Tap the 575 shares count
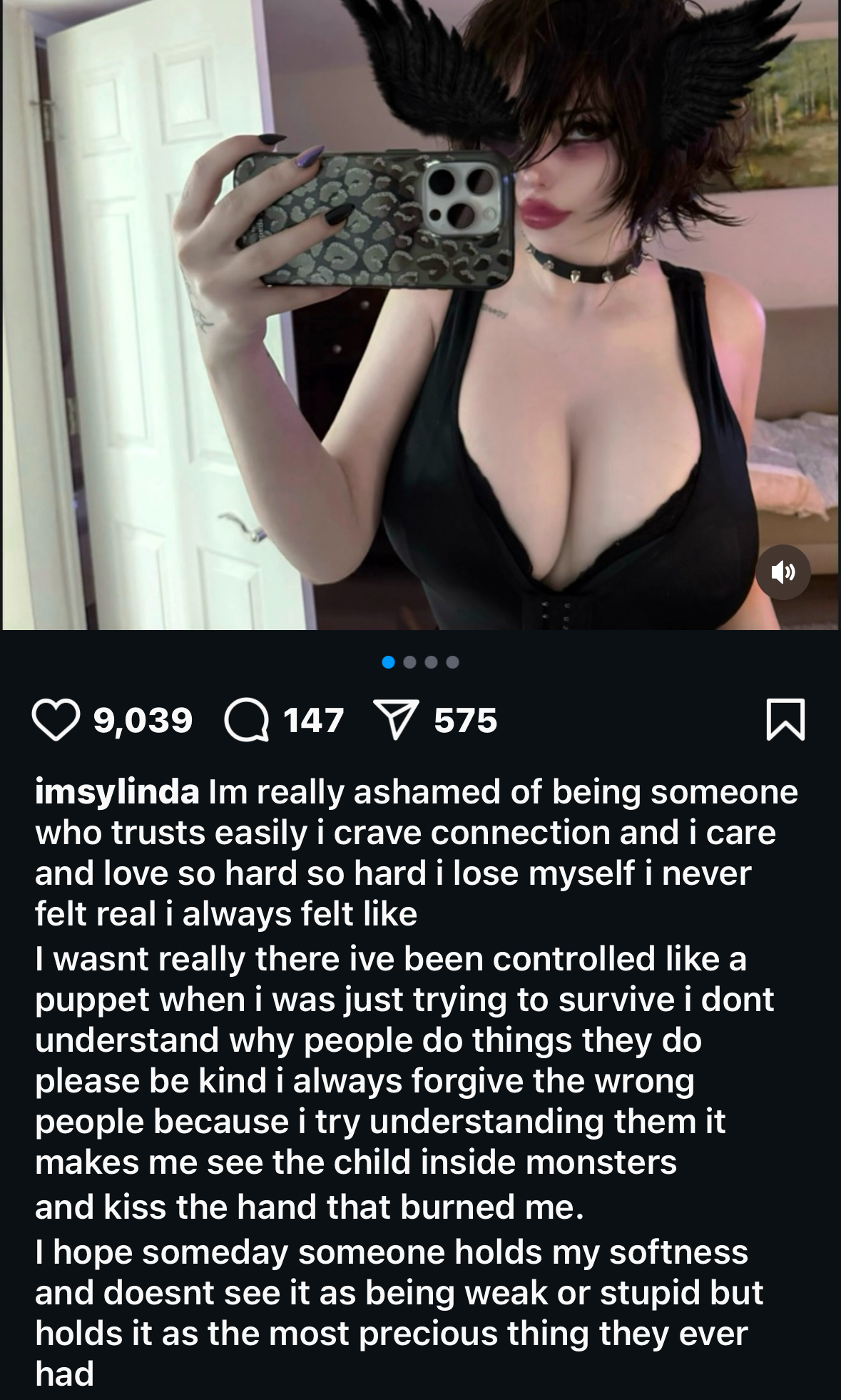This screenshot has height=1400, width=841. (x=466, y=720)
